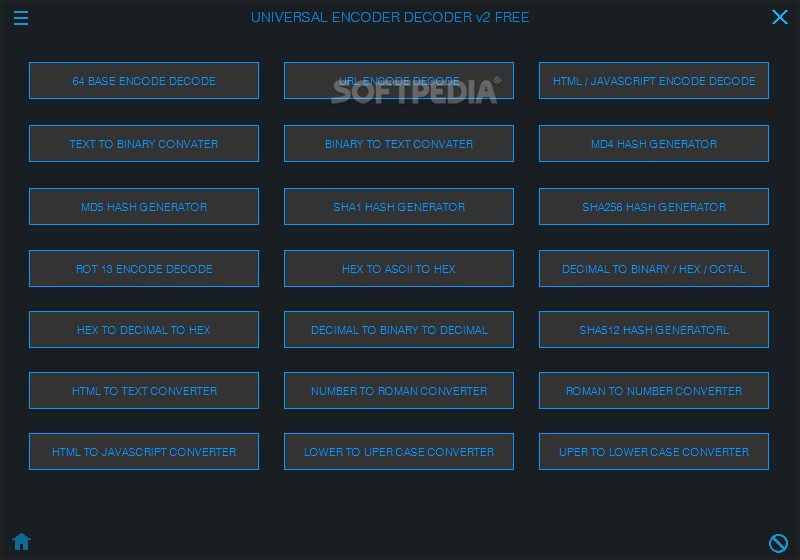
Task: Click the home icon at bottom left
Action: point(21,542)
